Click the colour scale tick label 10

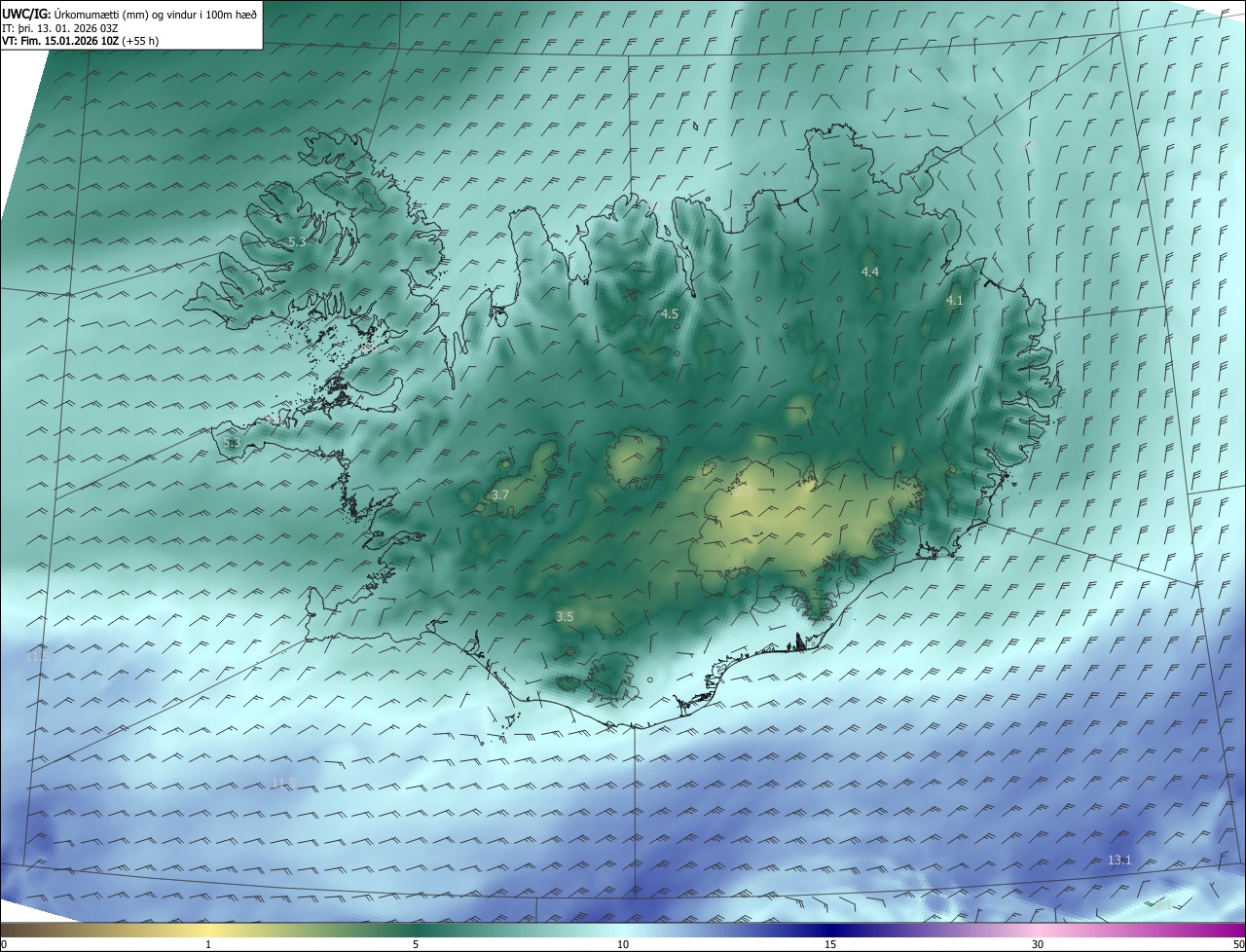pos(623,944)
